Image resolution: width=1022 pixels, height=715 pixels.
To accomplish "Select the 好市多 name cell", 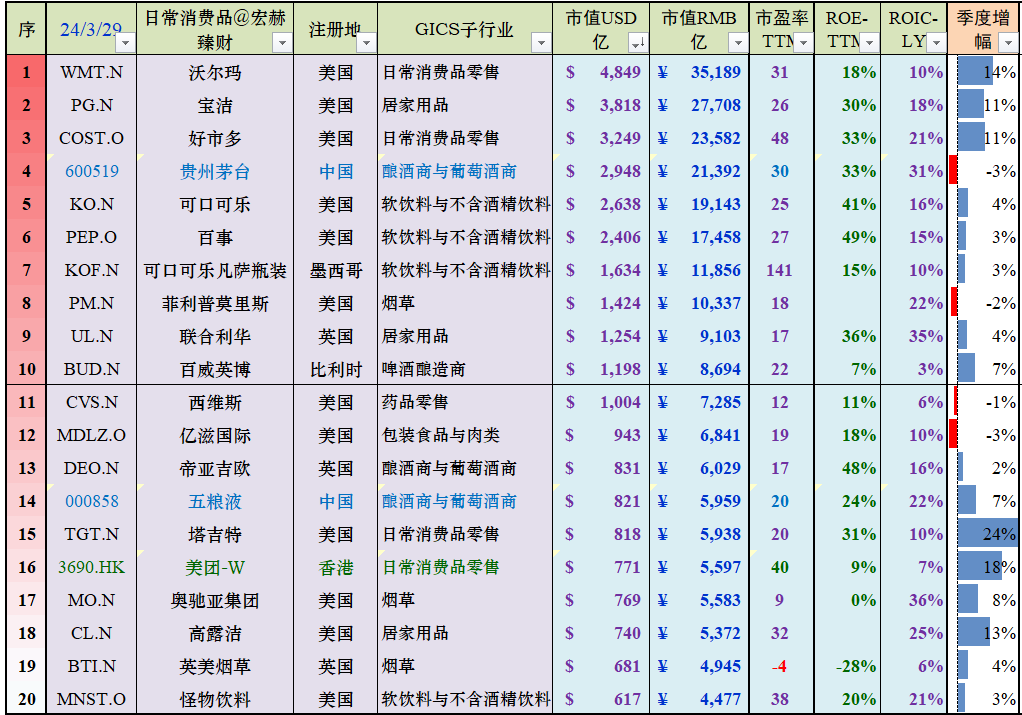I will [x=215, y=138].
